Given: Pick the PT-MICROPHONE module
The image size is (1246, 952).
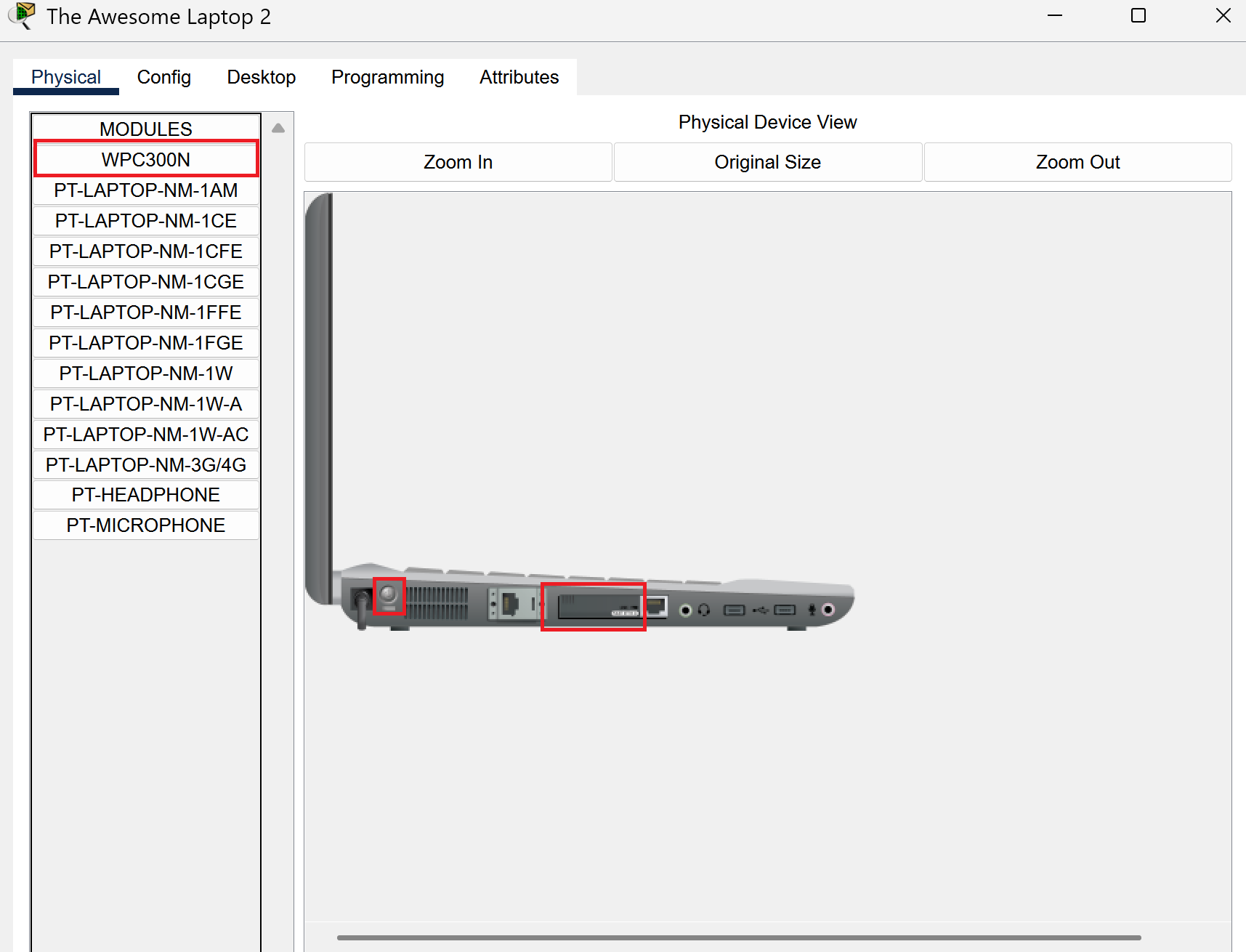Looking at the screenshot, I should coord(146,525).
